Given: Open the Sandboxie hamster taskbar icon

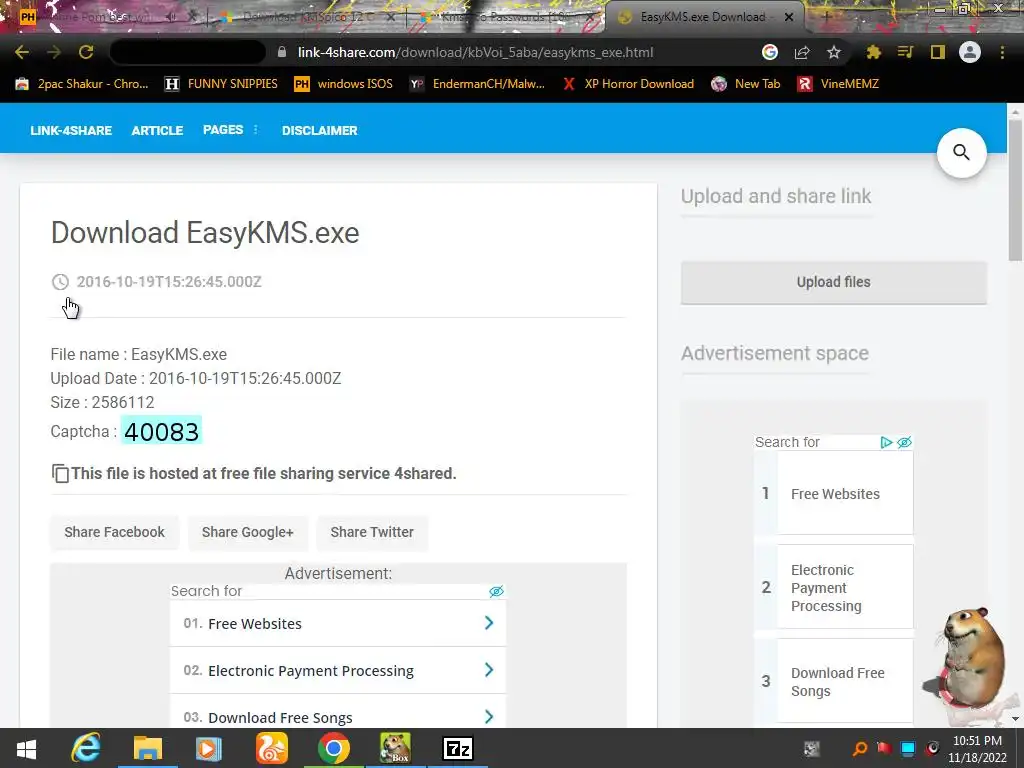Looking at the screenshot, I should point(396,748).
